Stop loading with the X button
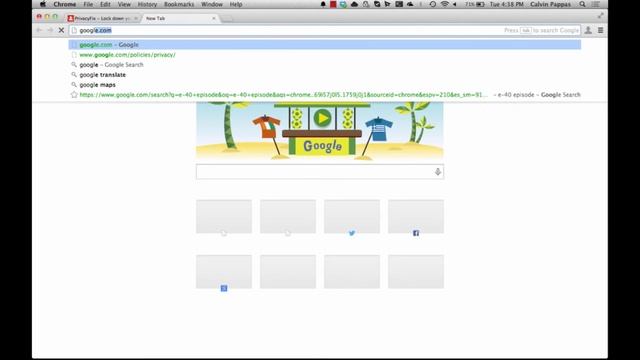 coord(61,30)
